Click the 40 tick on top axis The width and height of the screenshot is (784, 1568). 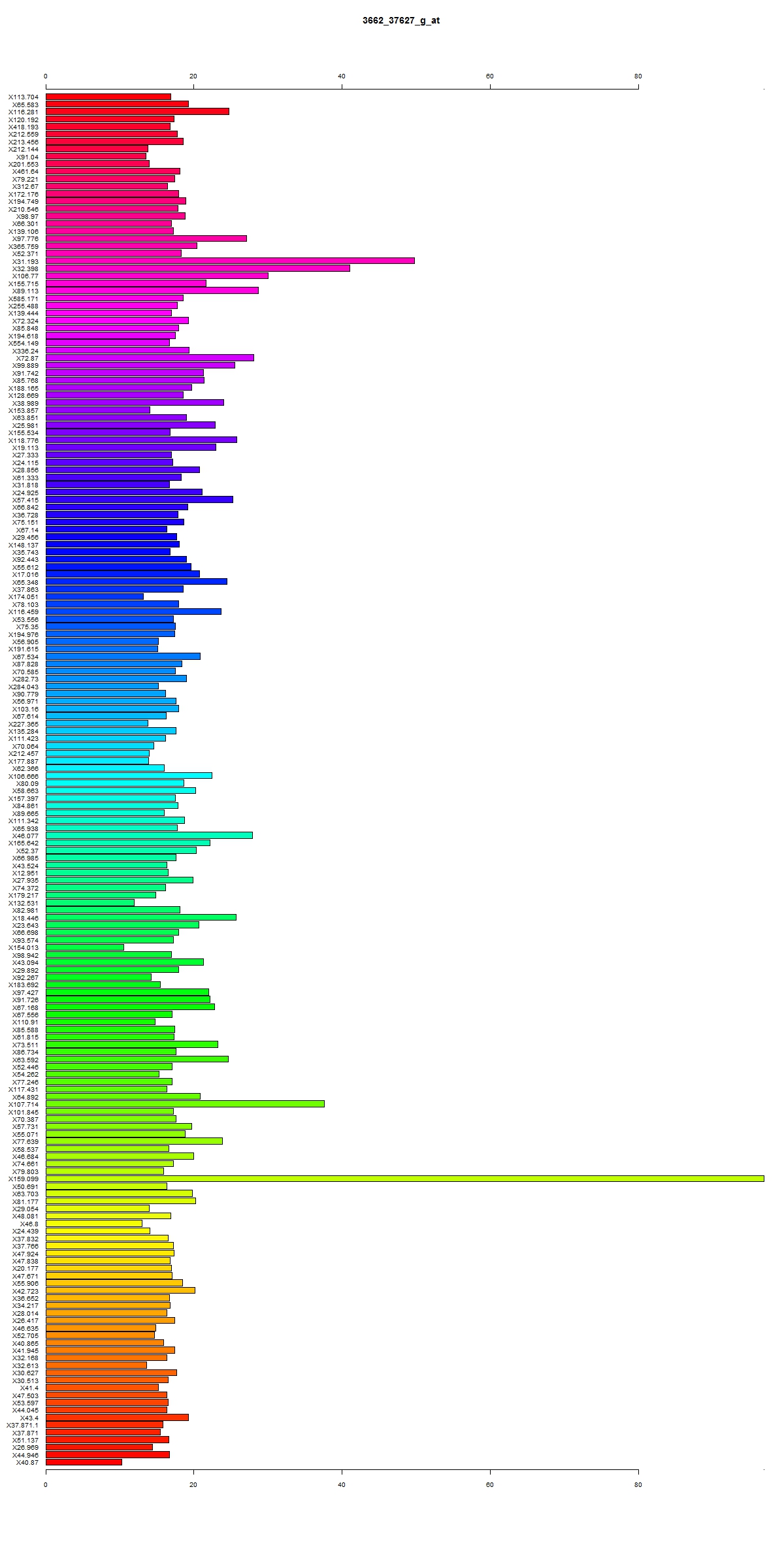(x=342, y=76)
